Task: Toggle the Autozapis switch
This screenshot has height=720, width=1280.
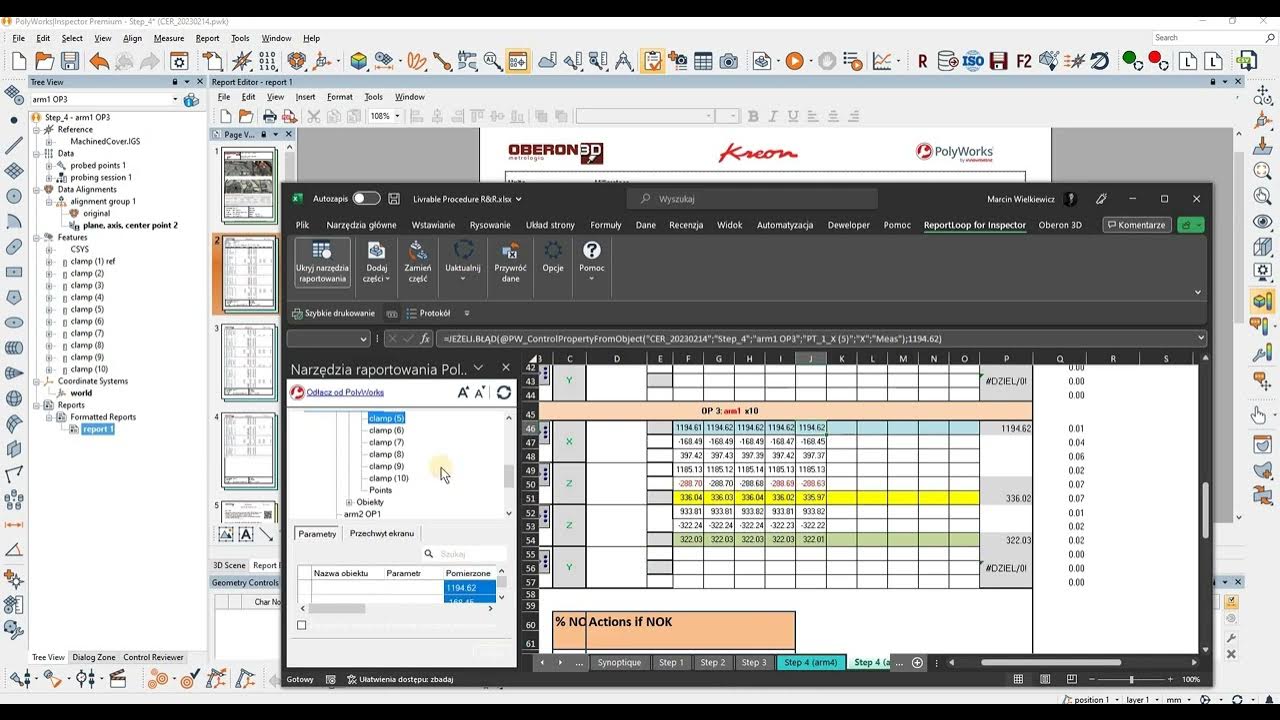Action: tap(366, 199)
